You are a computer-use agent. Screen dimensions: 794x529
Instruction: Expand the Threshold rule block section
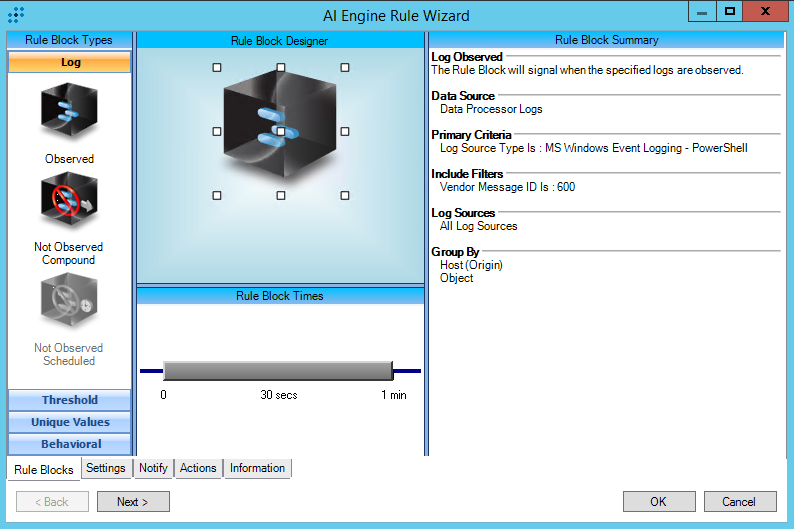pos(69,400)
